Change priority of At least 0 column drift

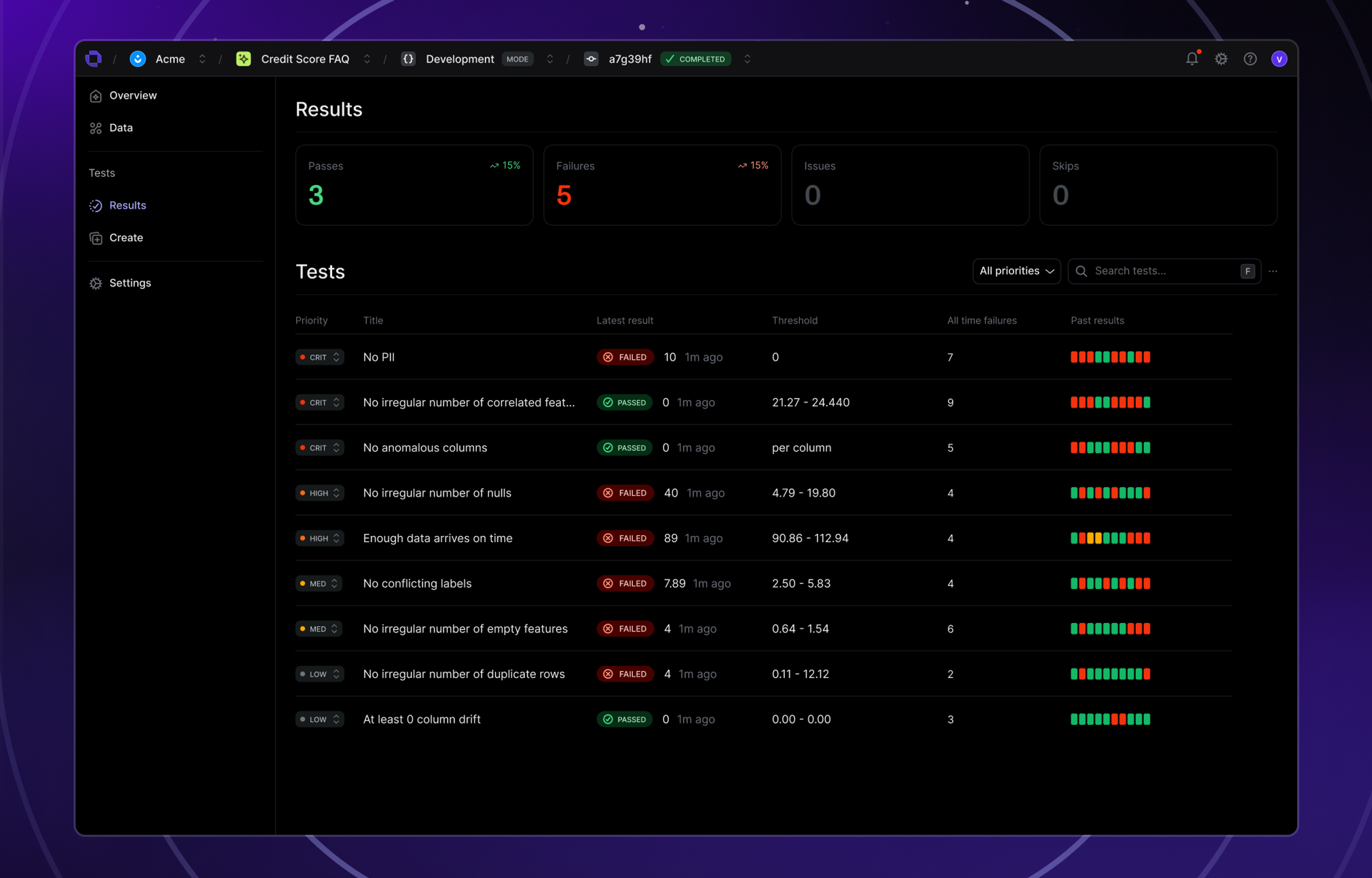tap(320, 719)
